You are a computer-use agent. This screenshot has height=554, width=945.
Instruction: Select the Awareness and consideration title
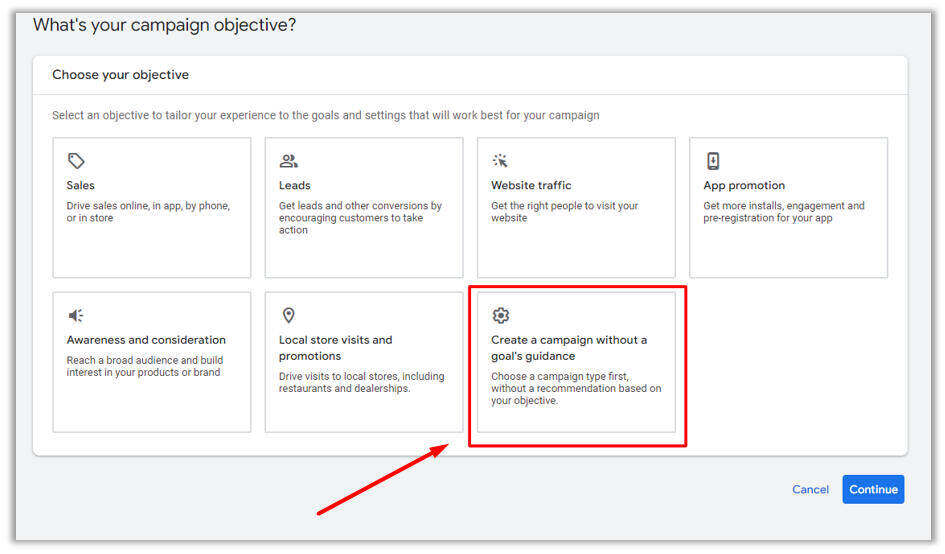(x=146, y=340)
